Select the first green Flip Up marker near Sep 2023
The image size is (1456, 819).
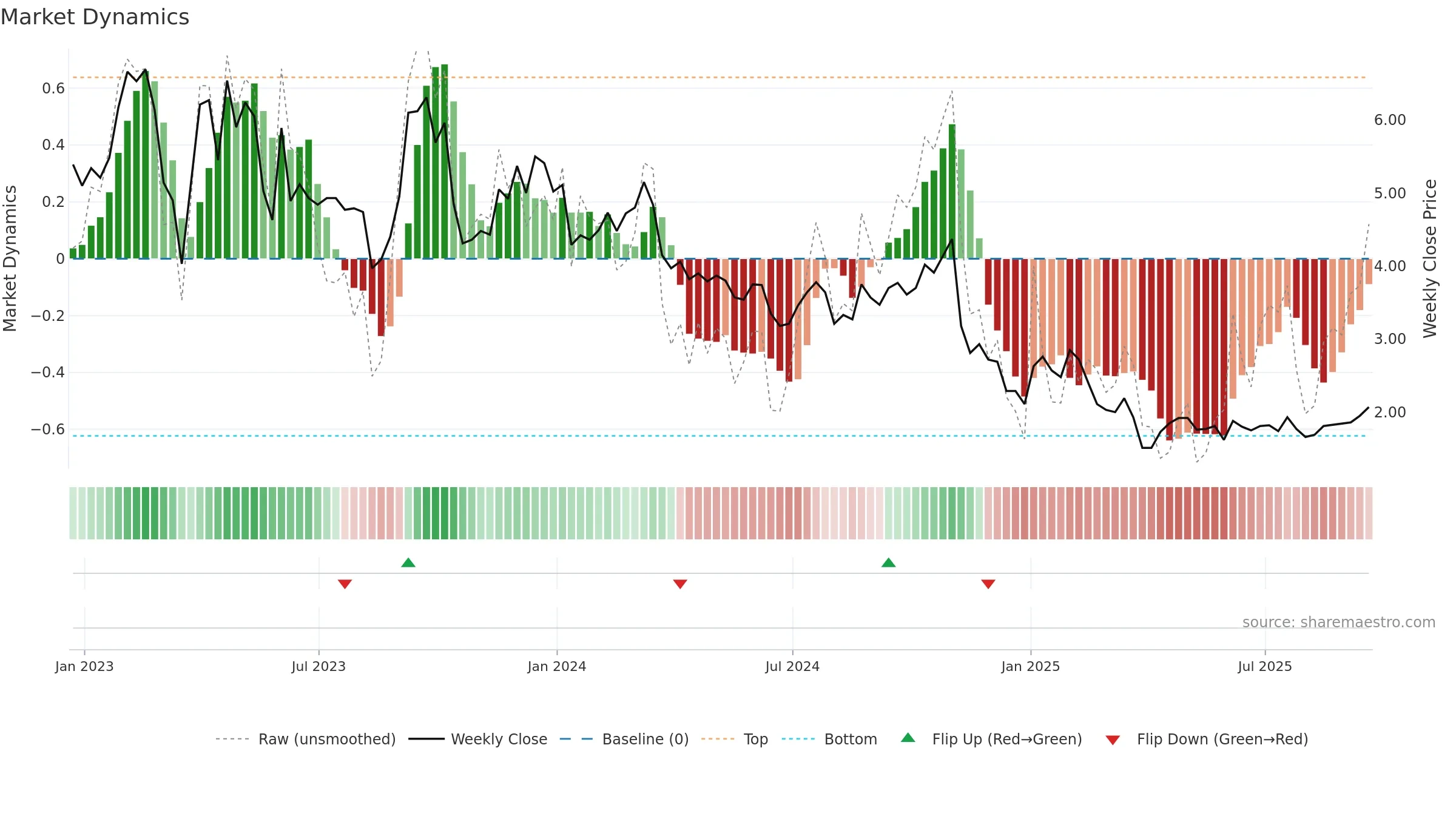(408, 562)
